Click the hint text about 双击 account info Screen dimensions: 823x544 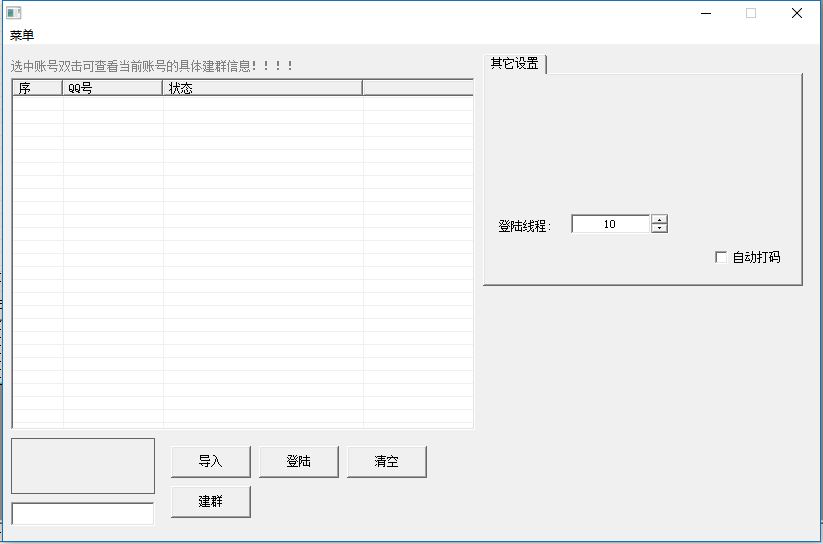pos(152,66)
